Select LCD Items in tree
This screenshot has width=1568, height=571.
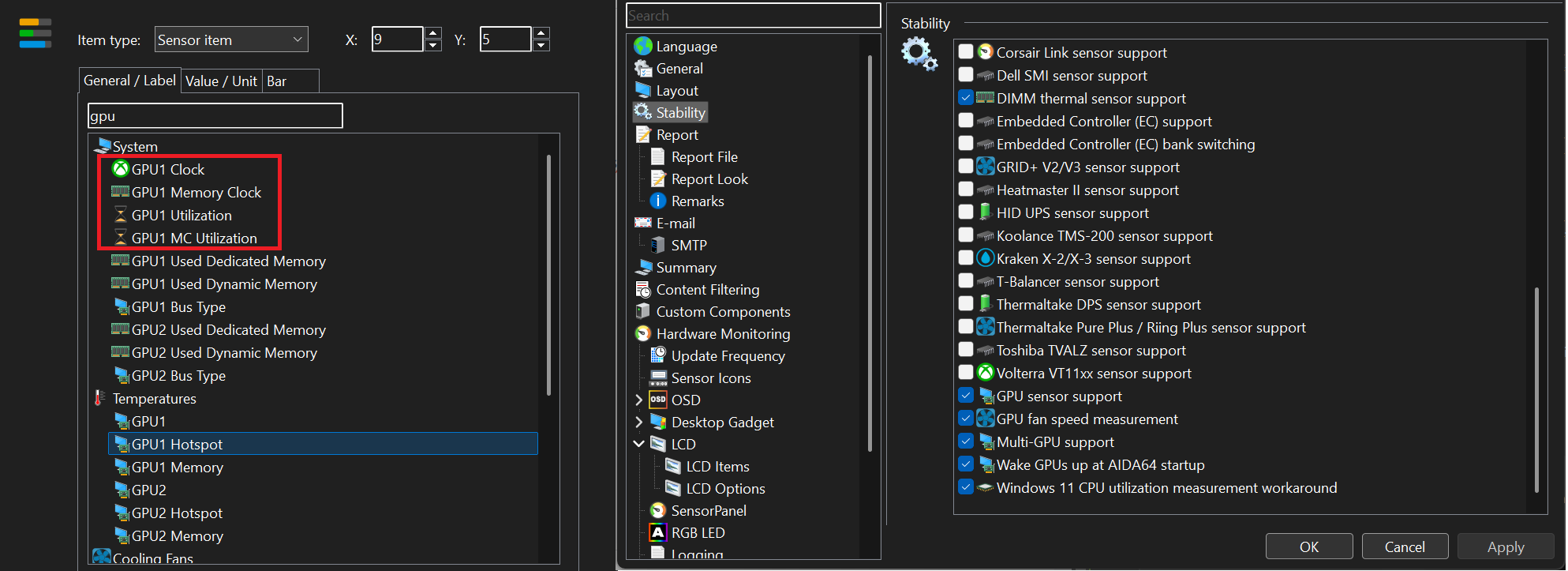(x=717, y=466)
